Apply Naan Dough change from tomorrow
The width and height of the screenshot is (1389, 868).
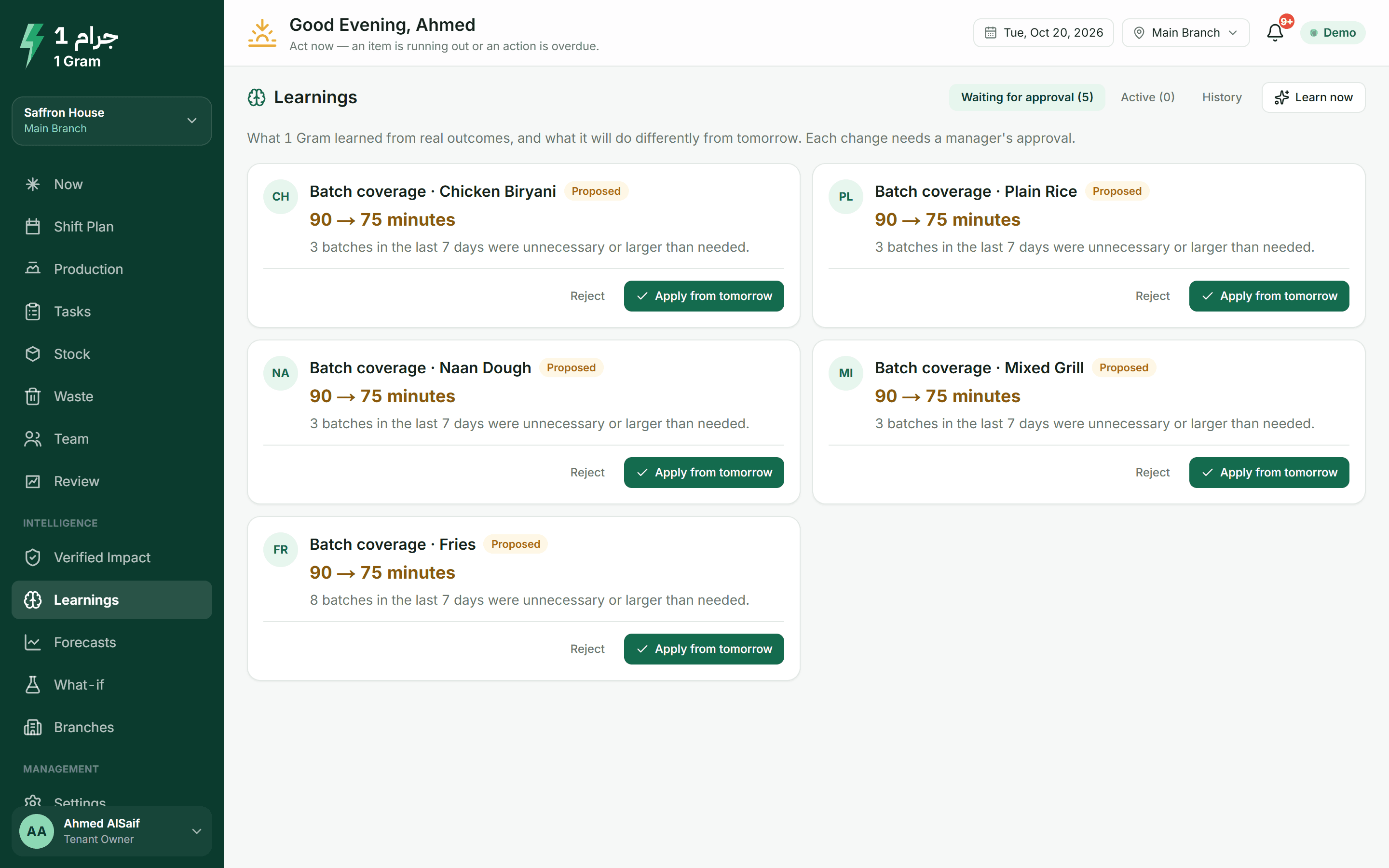click(704, 473)
